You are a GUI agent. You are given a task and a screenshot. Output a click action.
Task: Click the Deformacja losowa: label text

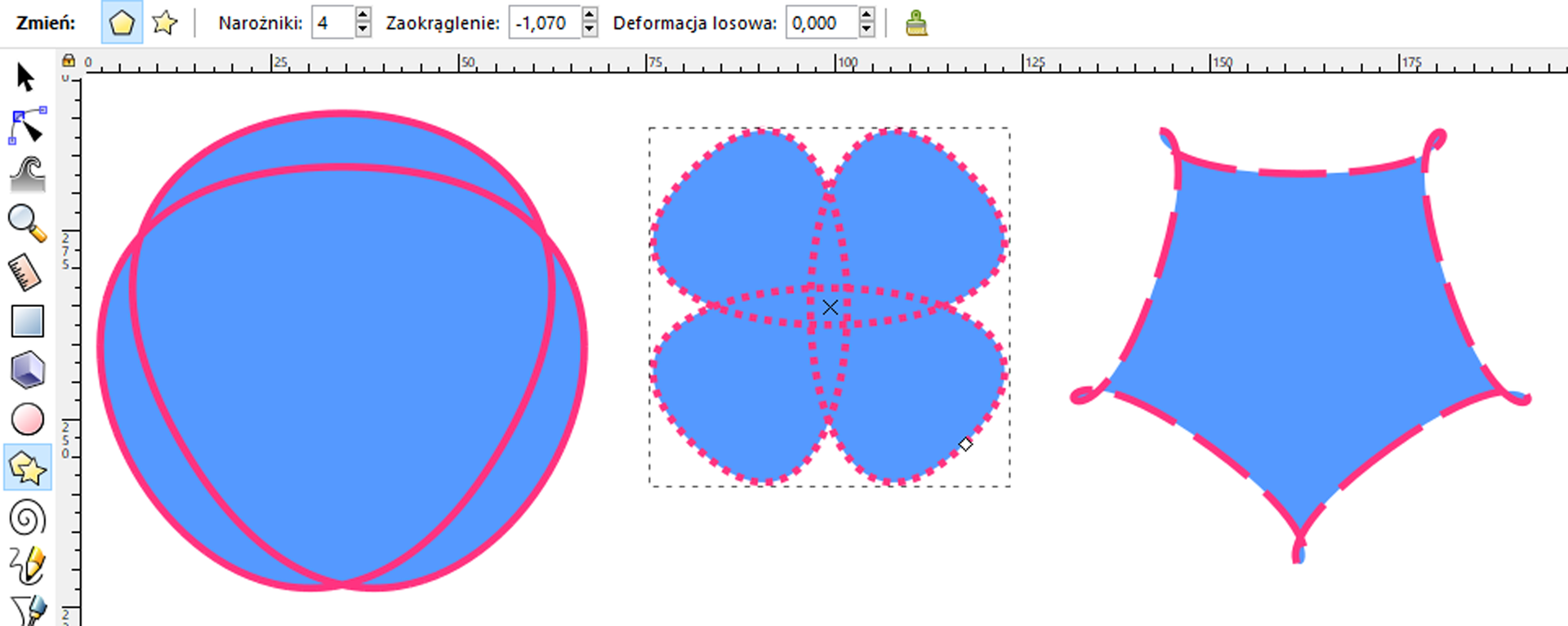tap(695, 23)
